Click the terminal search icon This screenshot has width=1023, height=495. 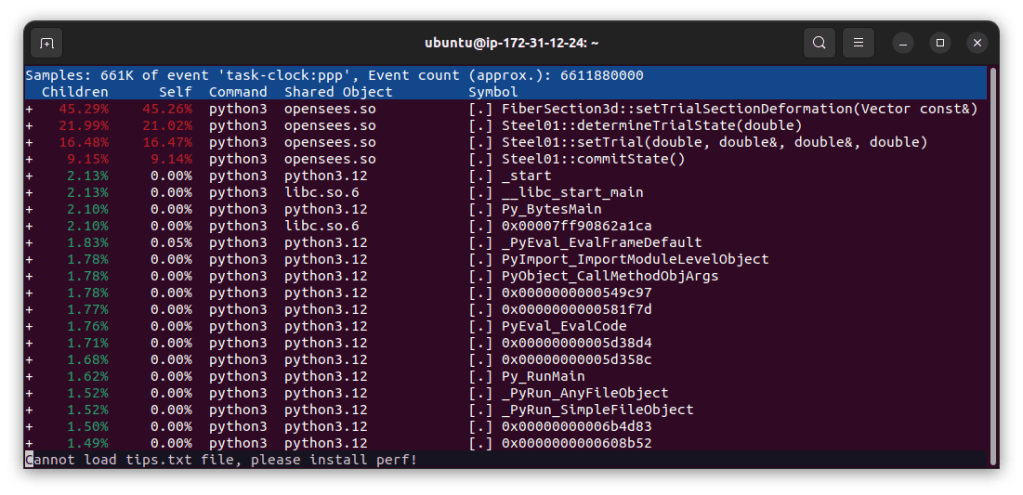pyautogui.click(x=819, y=43)
